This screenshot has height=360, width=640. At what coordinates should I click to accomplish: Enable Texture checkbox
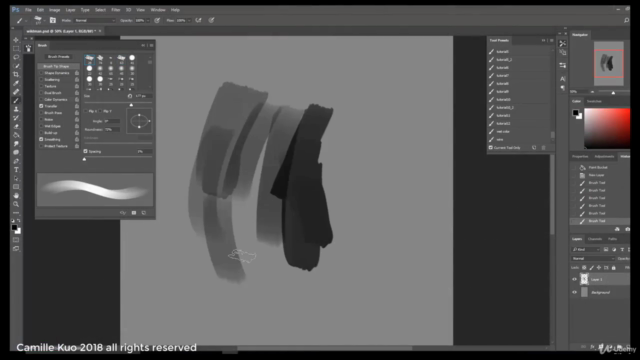tap(41, 86)
